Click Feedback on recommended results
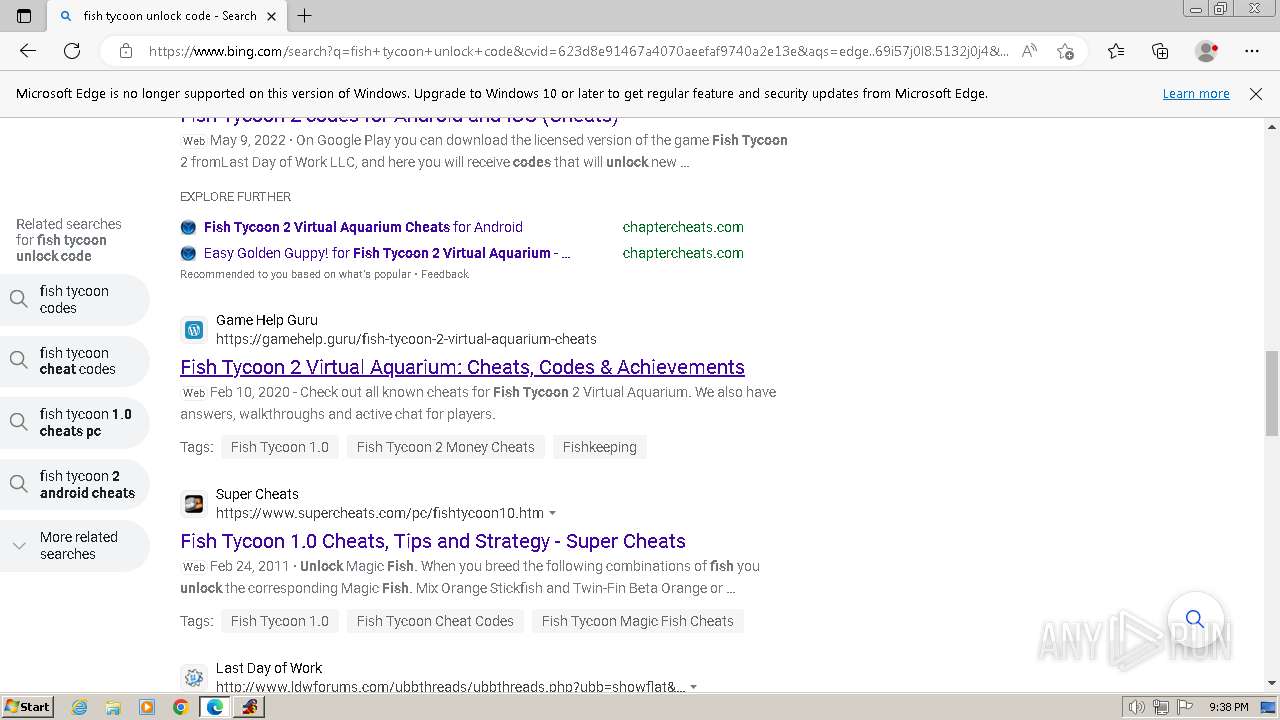 [445, 274]
